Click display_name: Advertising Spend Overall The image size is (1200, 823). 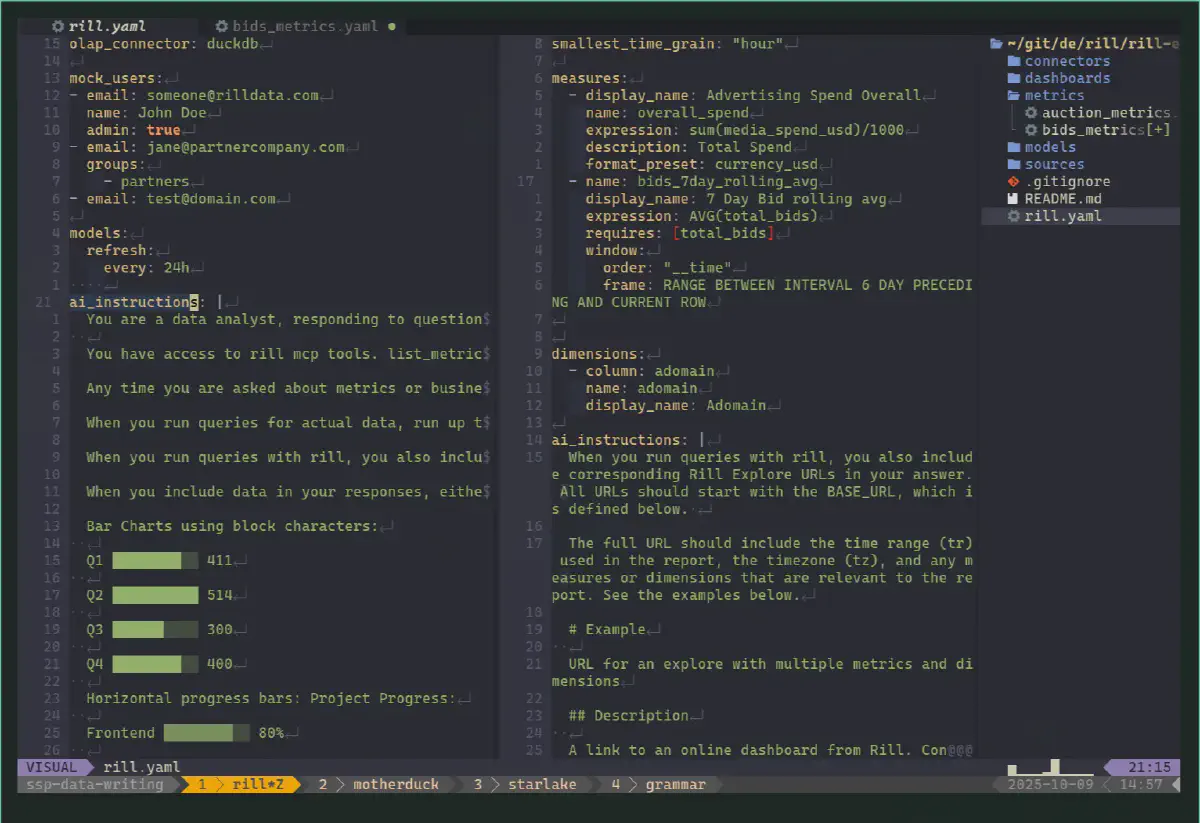753,95
